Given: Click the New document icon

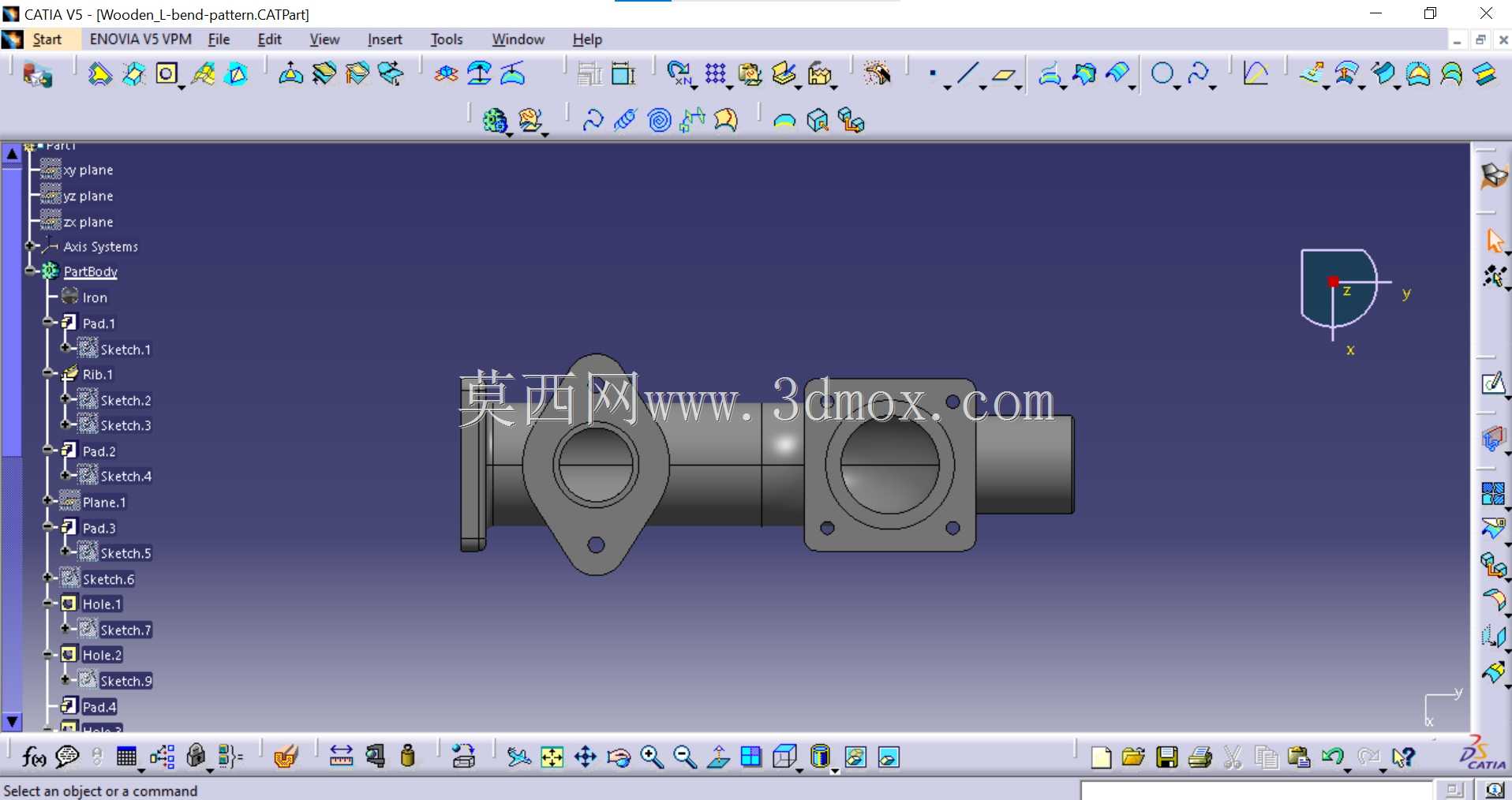Looking at the screenshot, I should [x=1101, y=757].
